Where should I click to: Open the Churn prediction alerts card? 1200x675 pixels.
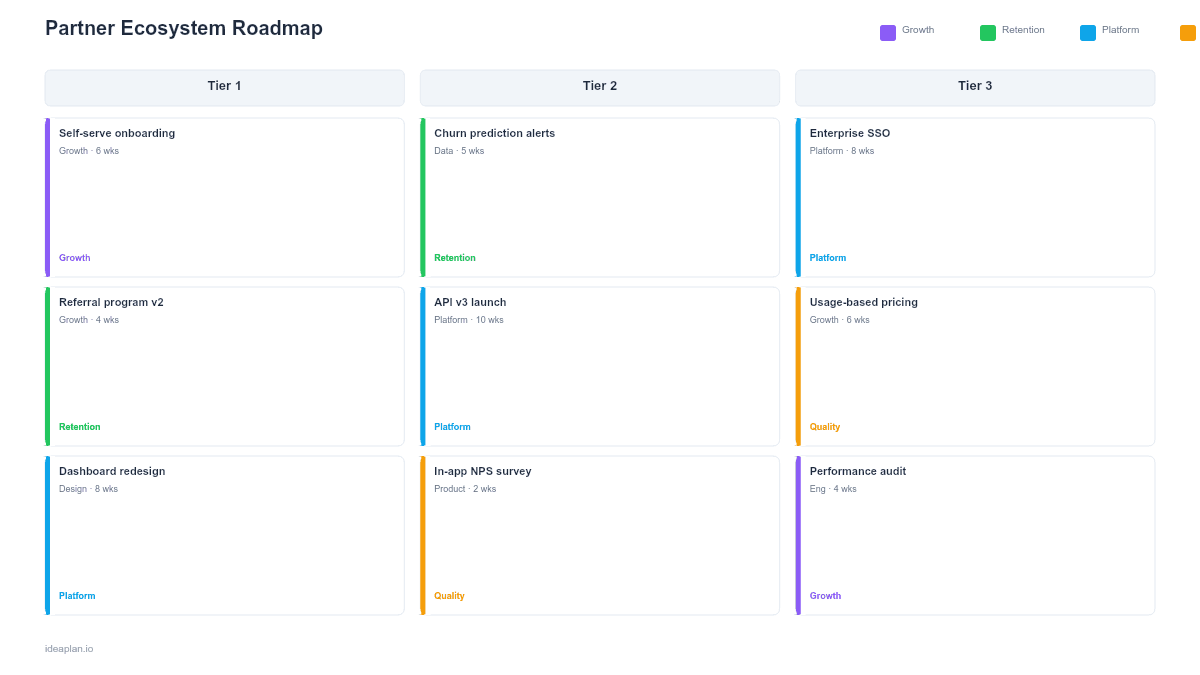(x=600, y=196)
